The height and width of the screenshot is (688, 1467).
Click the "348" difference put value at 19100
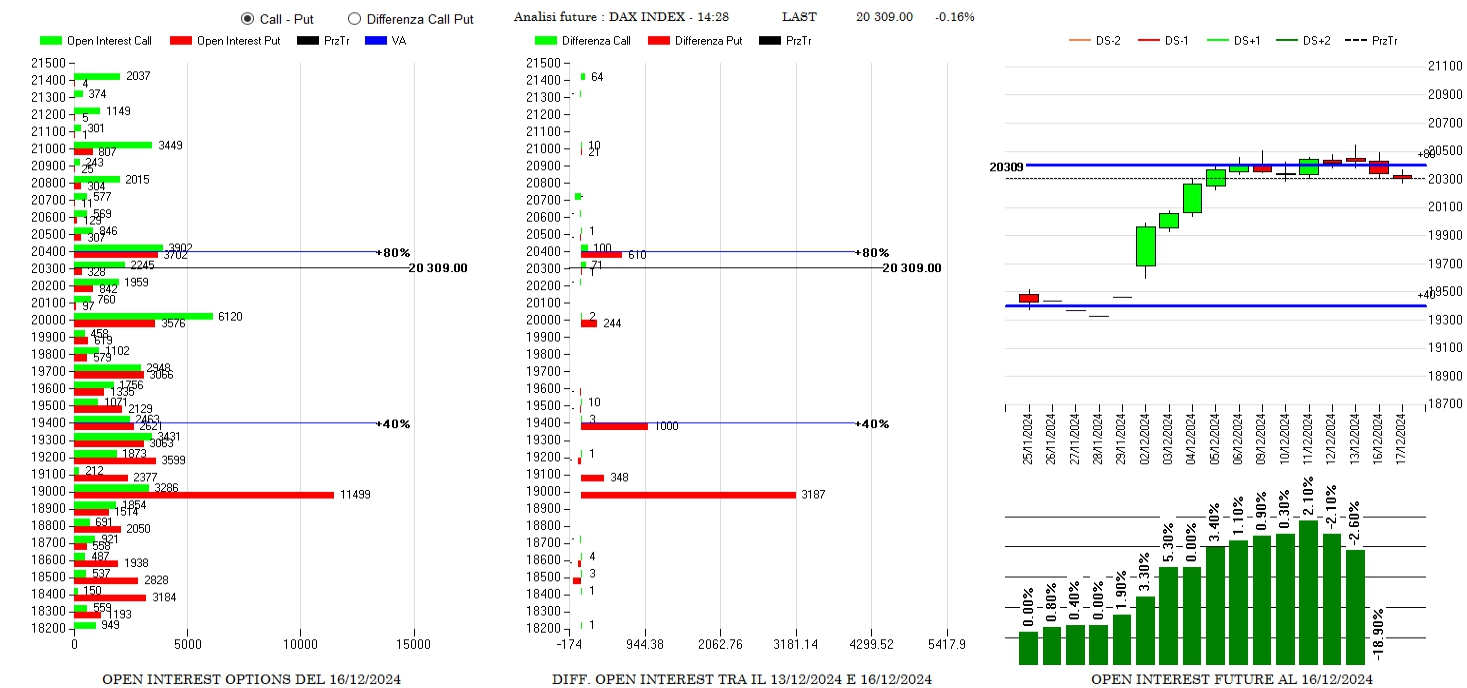(619, 478)
